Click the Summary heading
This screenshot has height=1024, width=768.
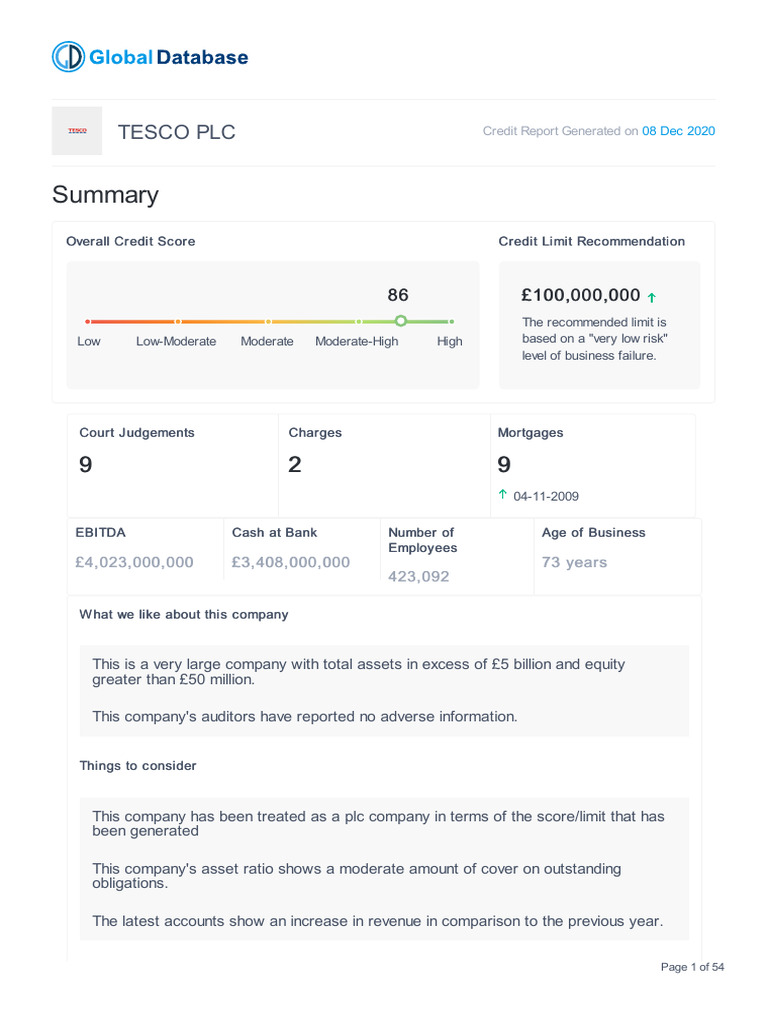click(x=105, y=194)
